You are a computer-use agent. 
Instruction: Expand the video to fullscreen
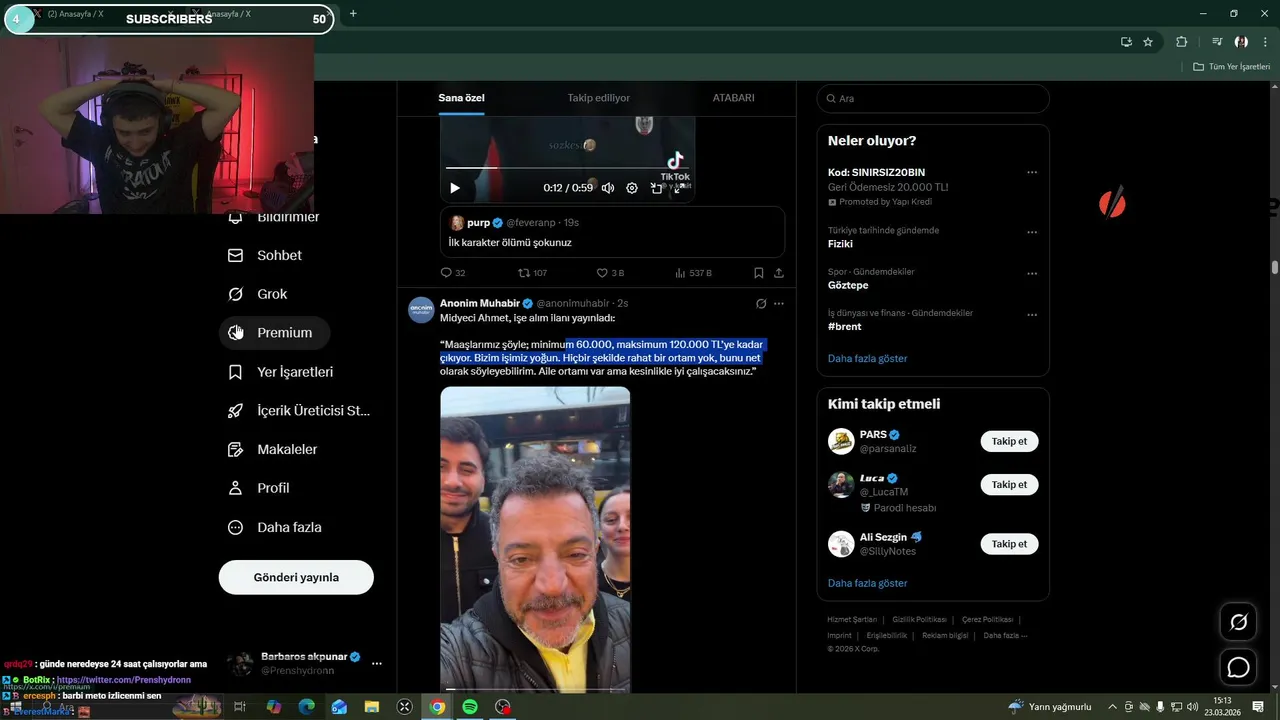(679, 188)
